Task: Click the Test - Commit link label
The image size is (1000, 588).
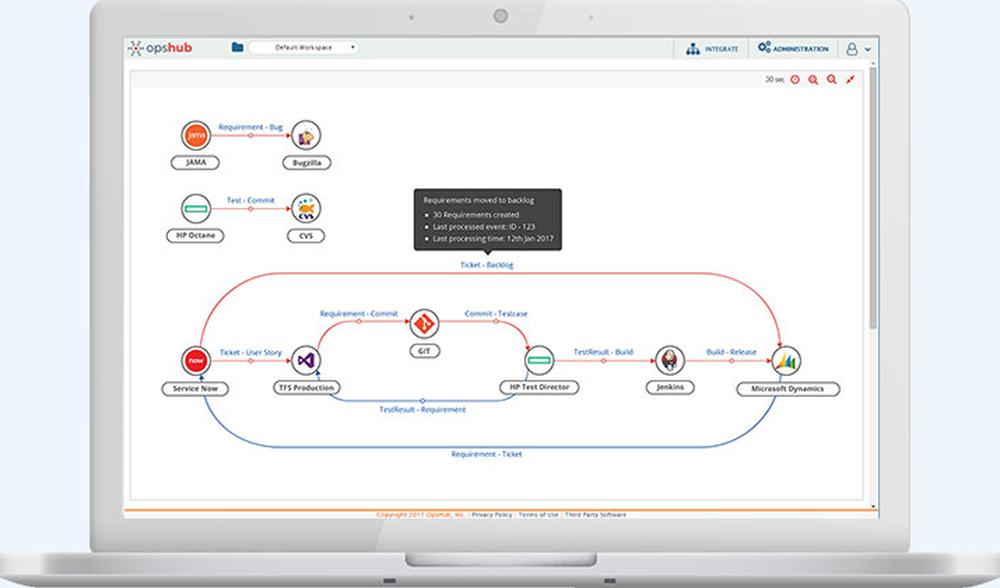Action: pyautogui.click(x=251, y=200)
